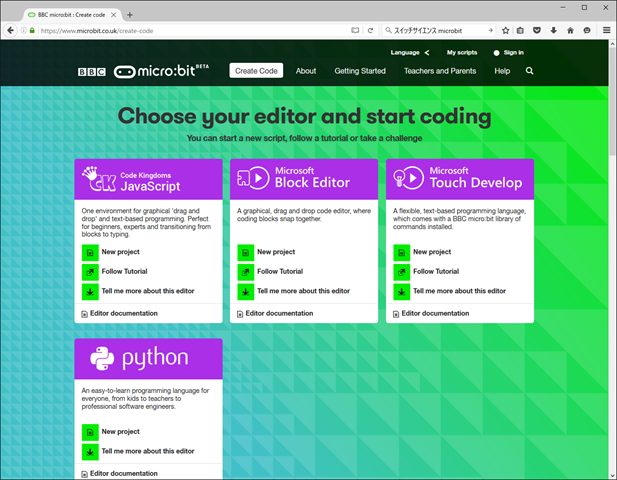Click the Code Kingdoms JavaScript crown icon
617x480 pixels.
point(99,179)
